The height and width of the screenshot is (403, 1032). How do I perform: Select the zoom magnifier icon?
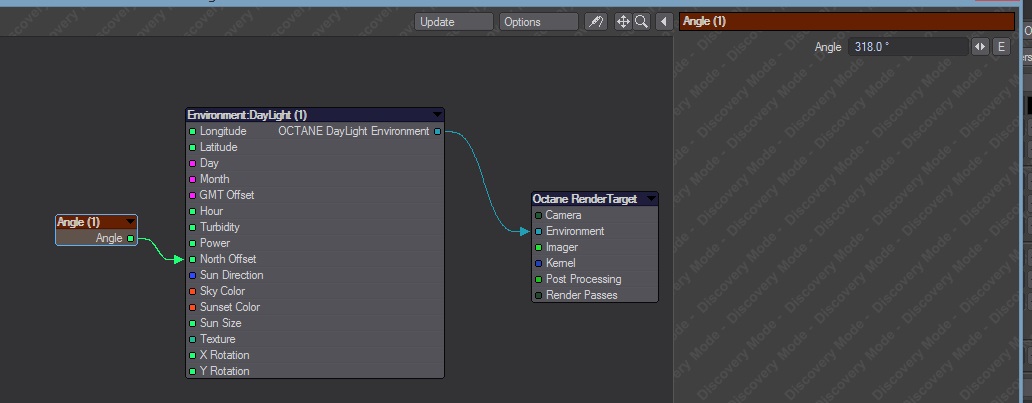pos(641,22)
